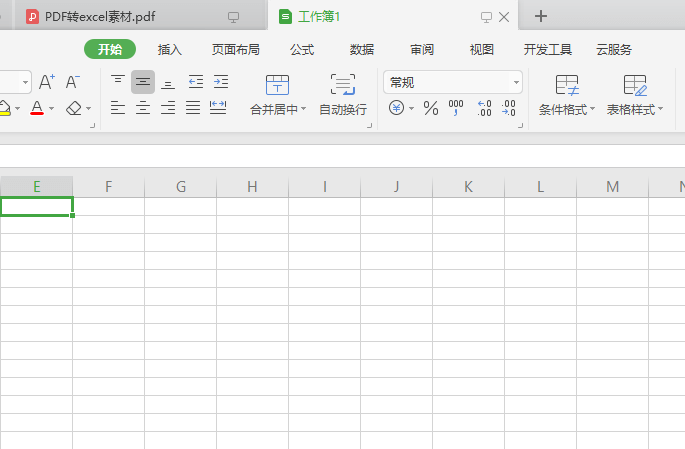Apply the red font color
The image size is (685, 449).
point(37,108)
